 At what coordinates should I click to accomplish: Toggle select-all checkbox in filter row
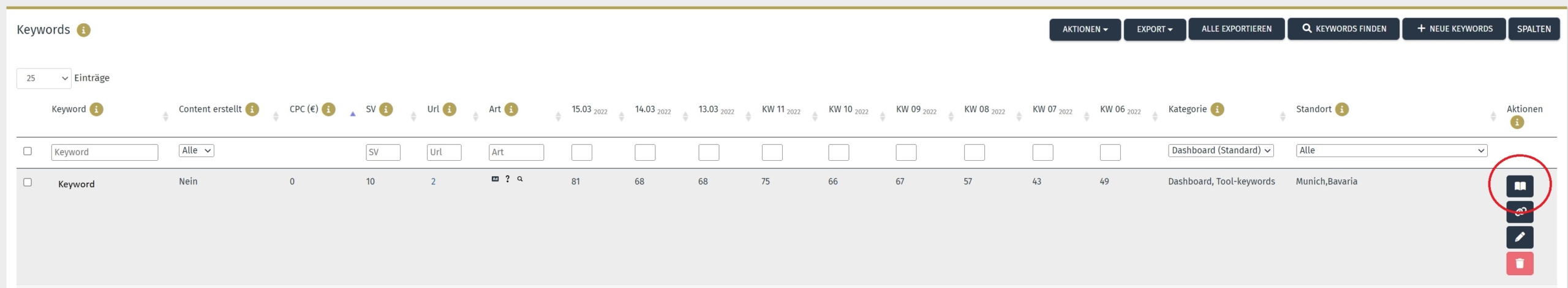tap(28, 151)
